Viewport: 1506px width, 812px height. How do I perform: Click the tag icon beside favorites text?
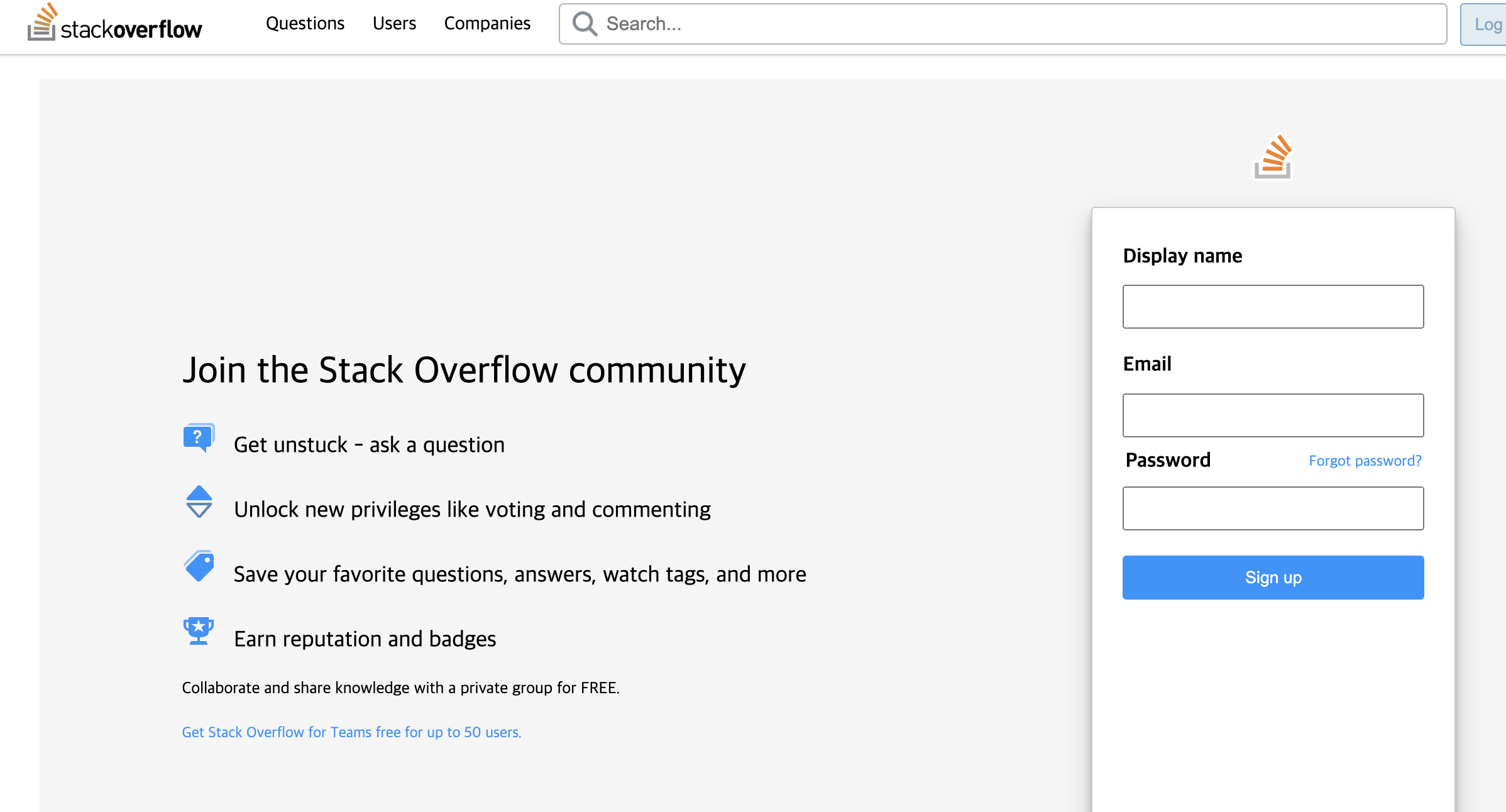[x=199, y=566]
